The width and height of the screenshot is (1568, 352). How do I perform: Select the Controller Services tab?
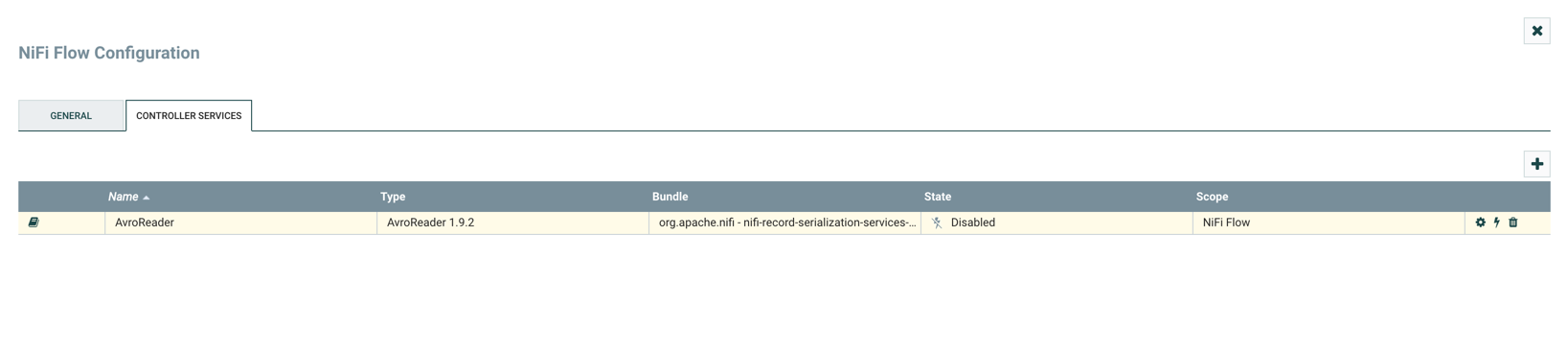click(x=189, y=116)
